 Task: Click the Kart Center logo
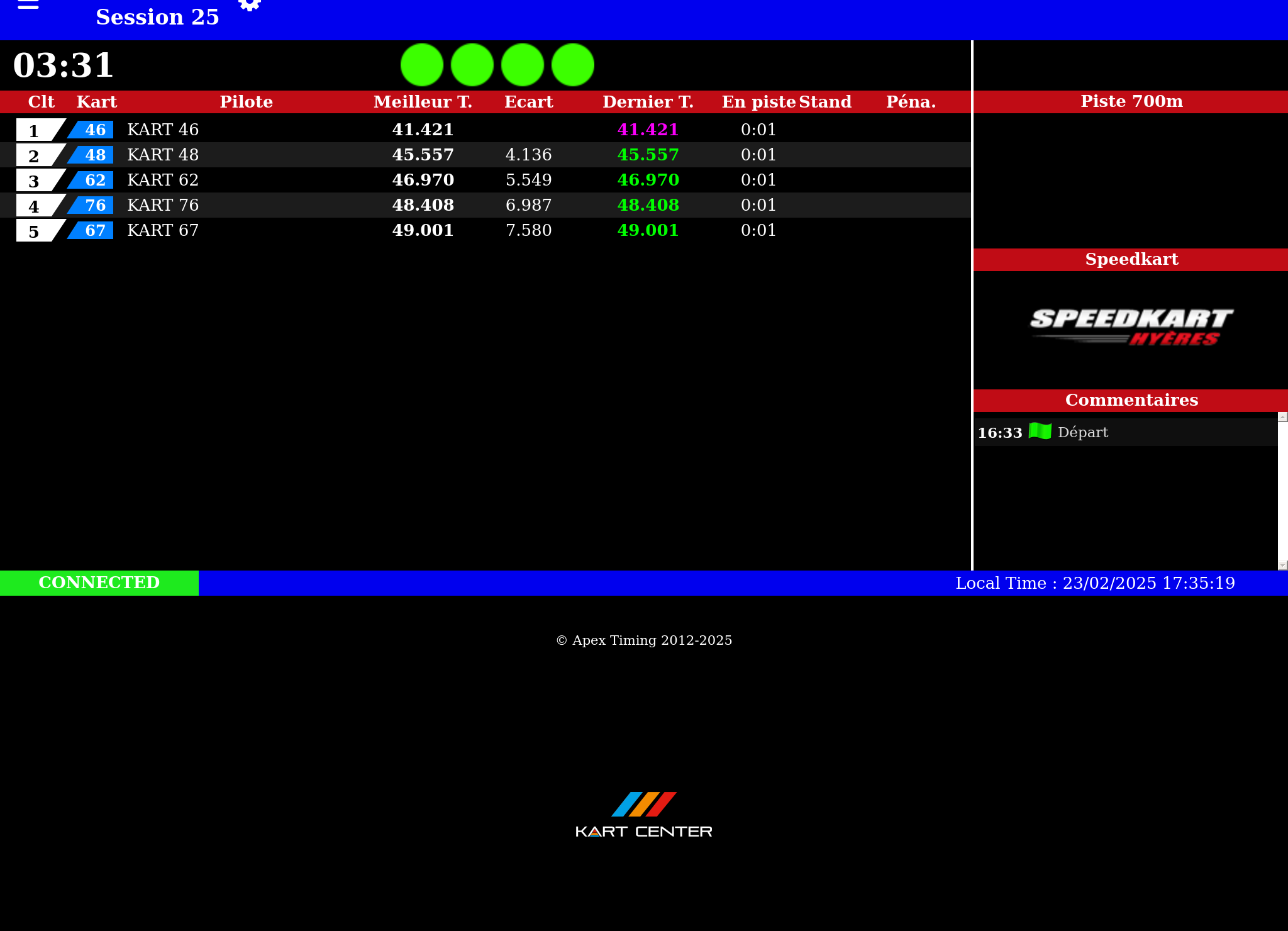643,815
